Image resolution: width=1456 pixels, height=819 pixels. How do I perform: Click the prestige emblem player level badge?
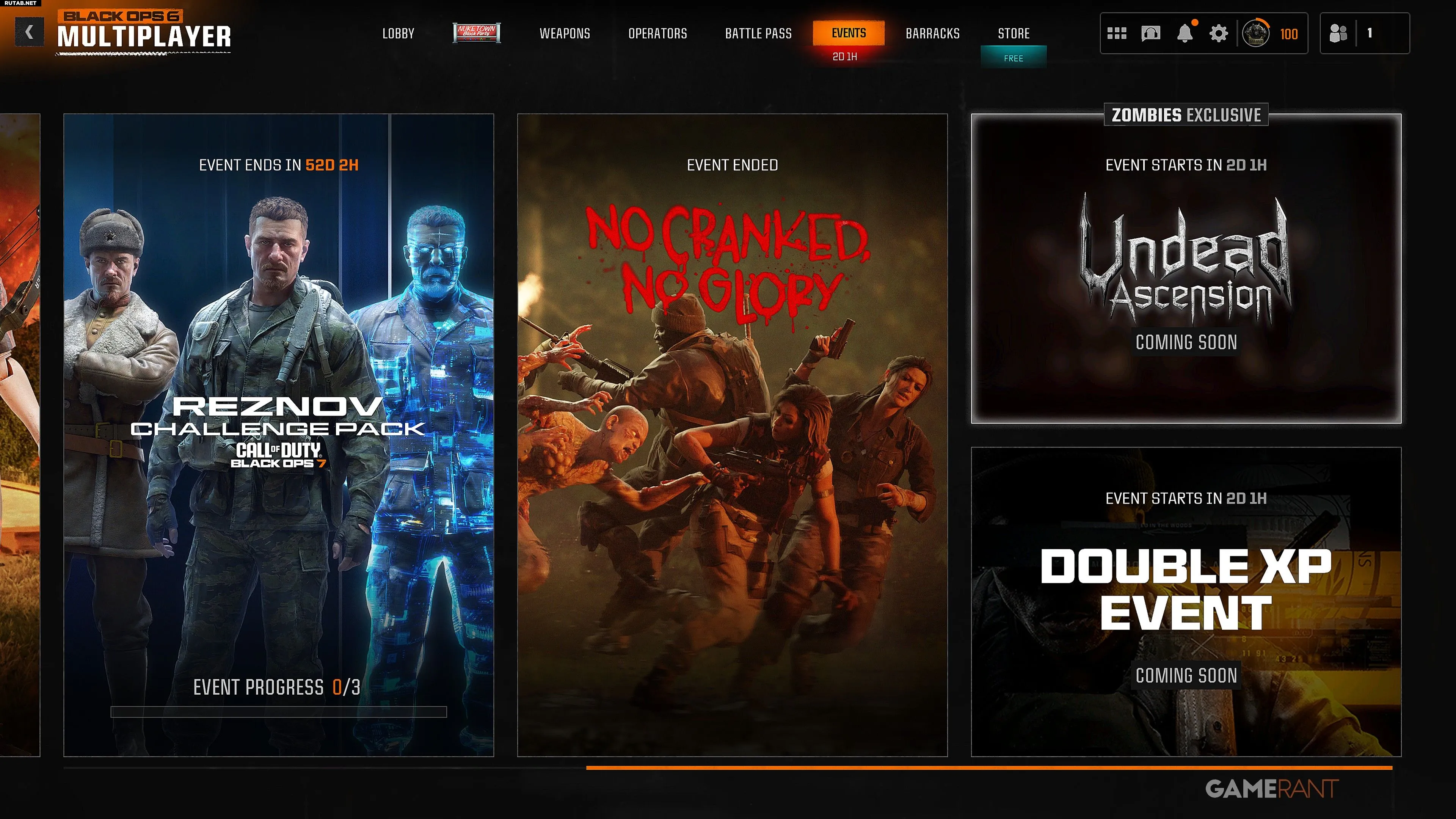[x=1256, y=33]
